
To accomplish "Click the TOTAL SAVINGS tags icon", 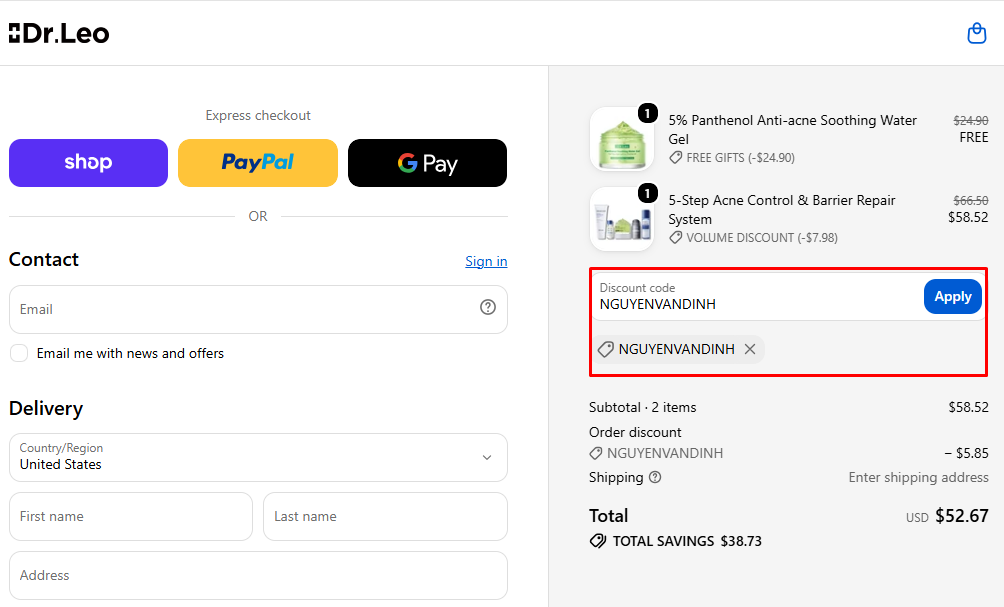I will (x=597, y=541).
